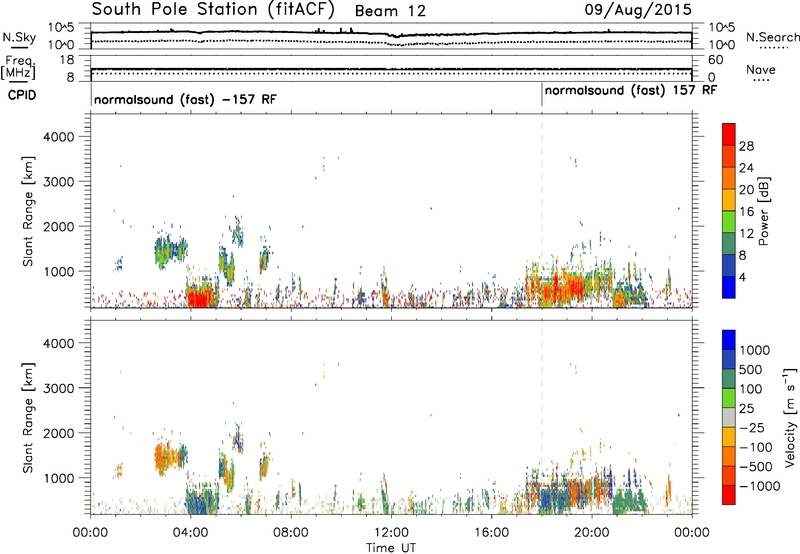Click the "-500" label on the velocity colorbar

coord(755,466)
